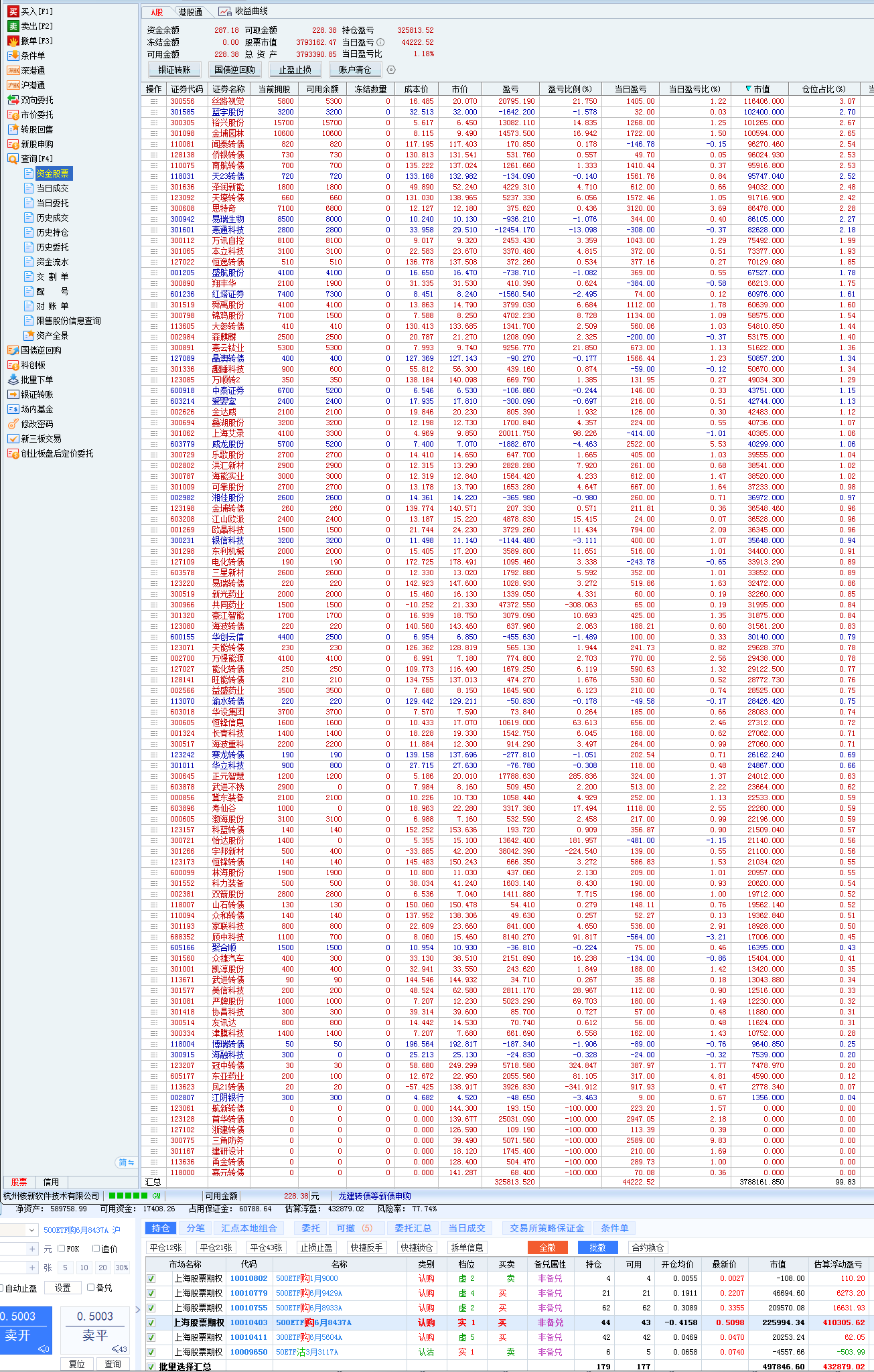This screenshot has height=1372, width=874.
Task: Uncheck the 300ETF购6月5604A row checkbox
Action: click(x=151, y=1337)
